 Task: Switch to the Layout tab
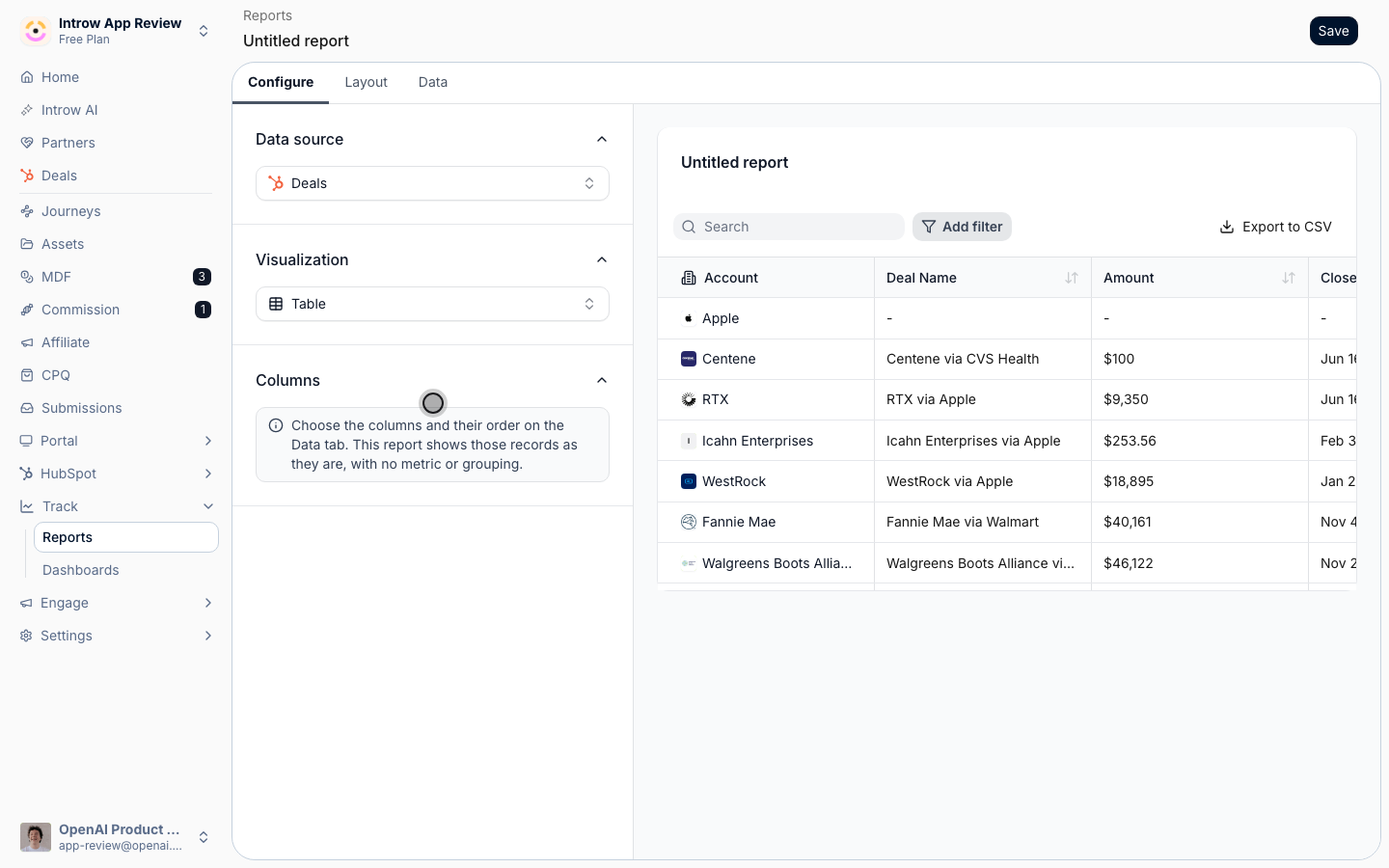click(x=366, y=82)
